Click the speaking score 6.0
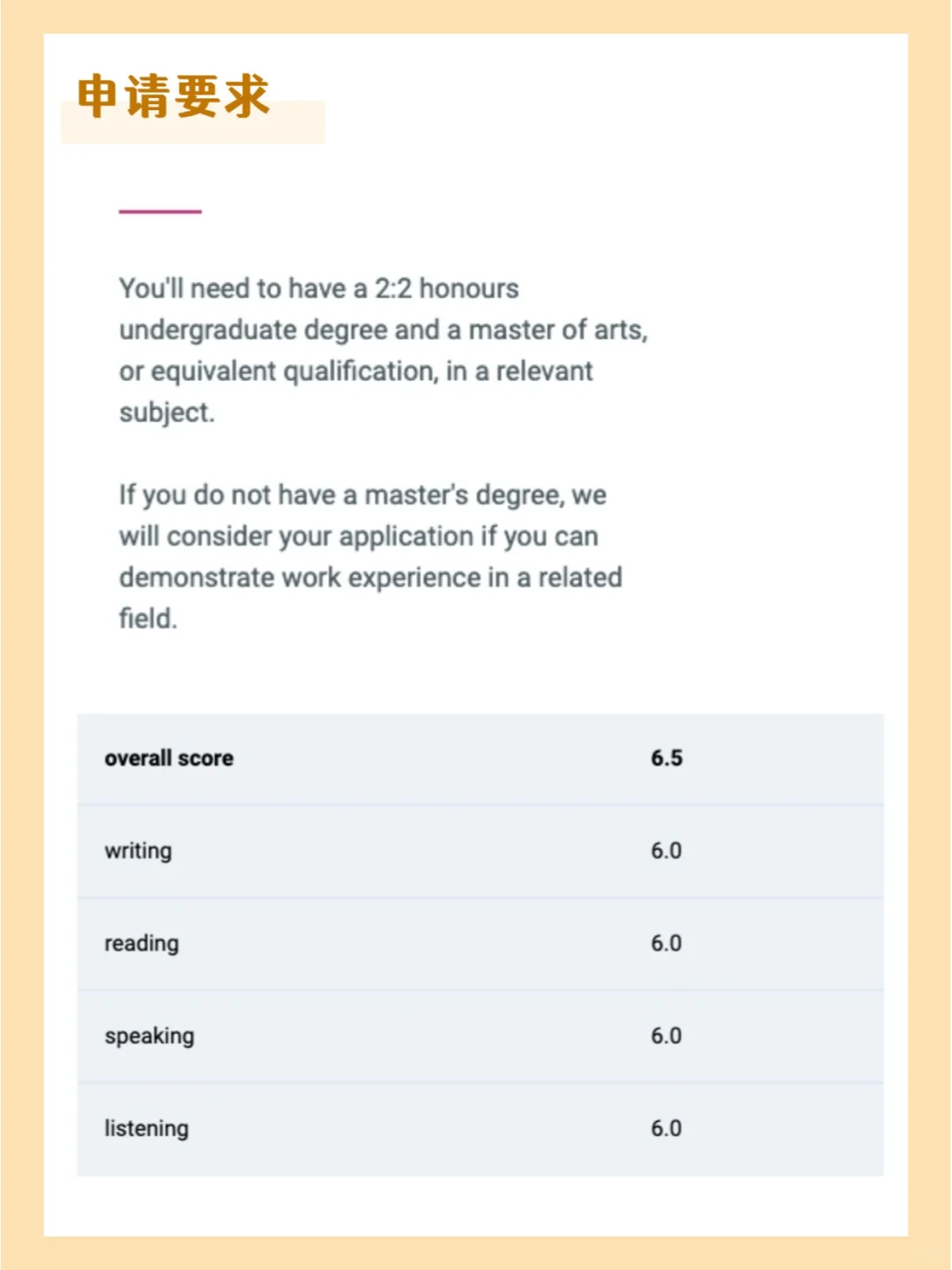 (x=666, y=1036)
